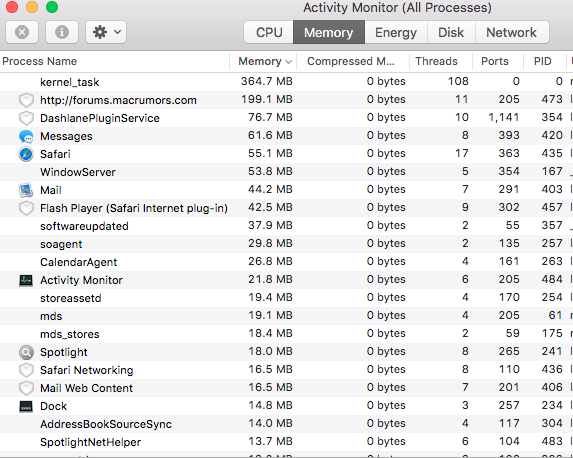The image size is (573, 458).
Task: Click the Flash Player shield icon
Action: 26,208
